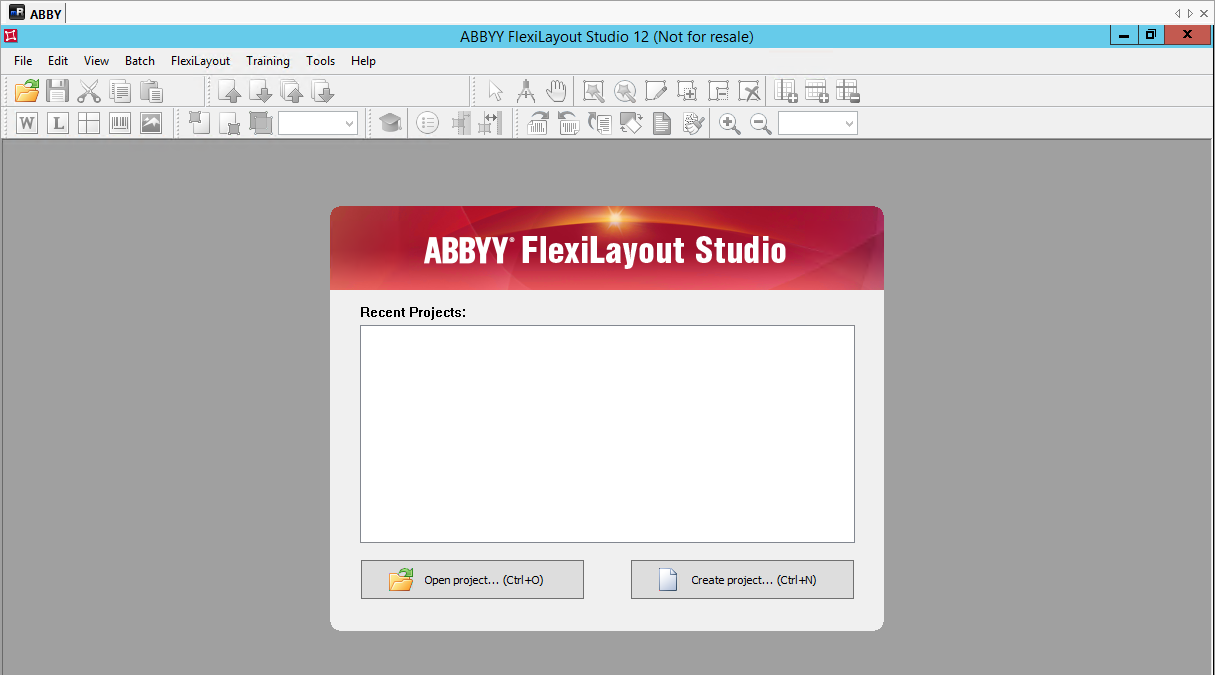
Task: Click inside the Recent Projects list box
Action: pos(607,434)
